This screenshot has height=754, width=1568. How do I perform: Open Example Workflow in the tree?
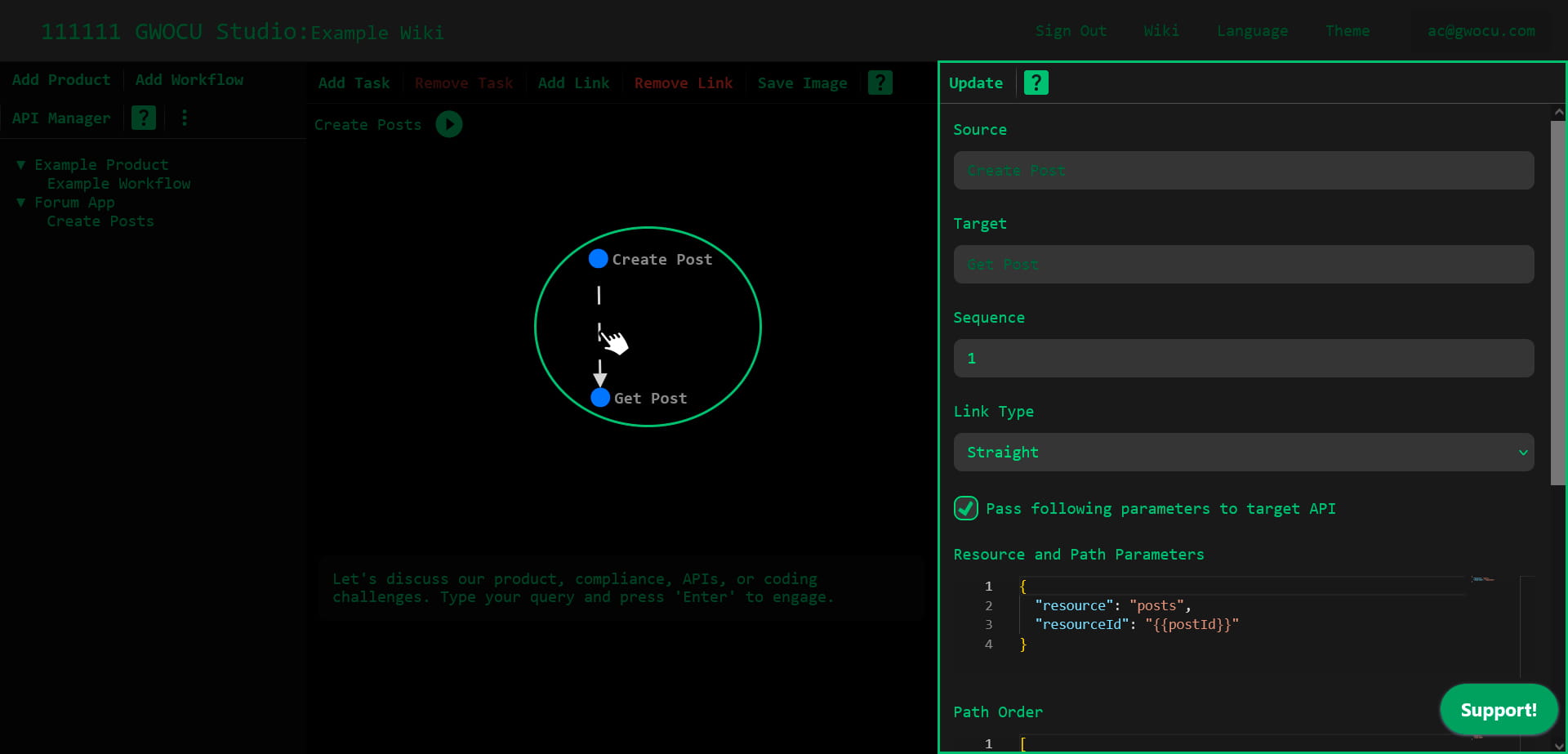118,184
